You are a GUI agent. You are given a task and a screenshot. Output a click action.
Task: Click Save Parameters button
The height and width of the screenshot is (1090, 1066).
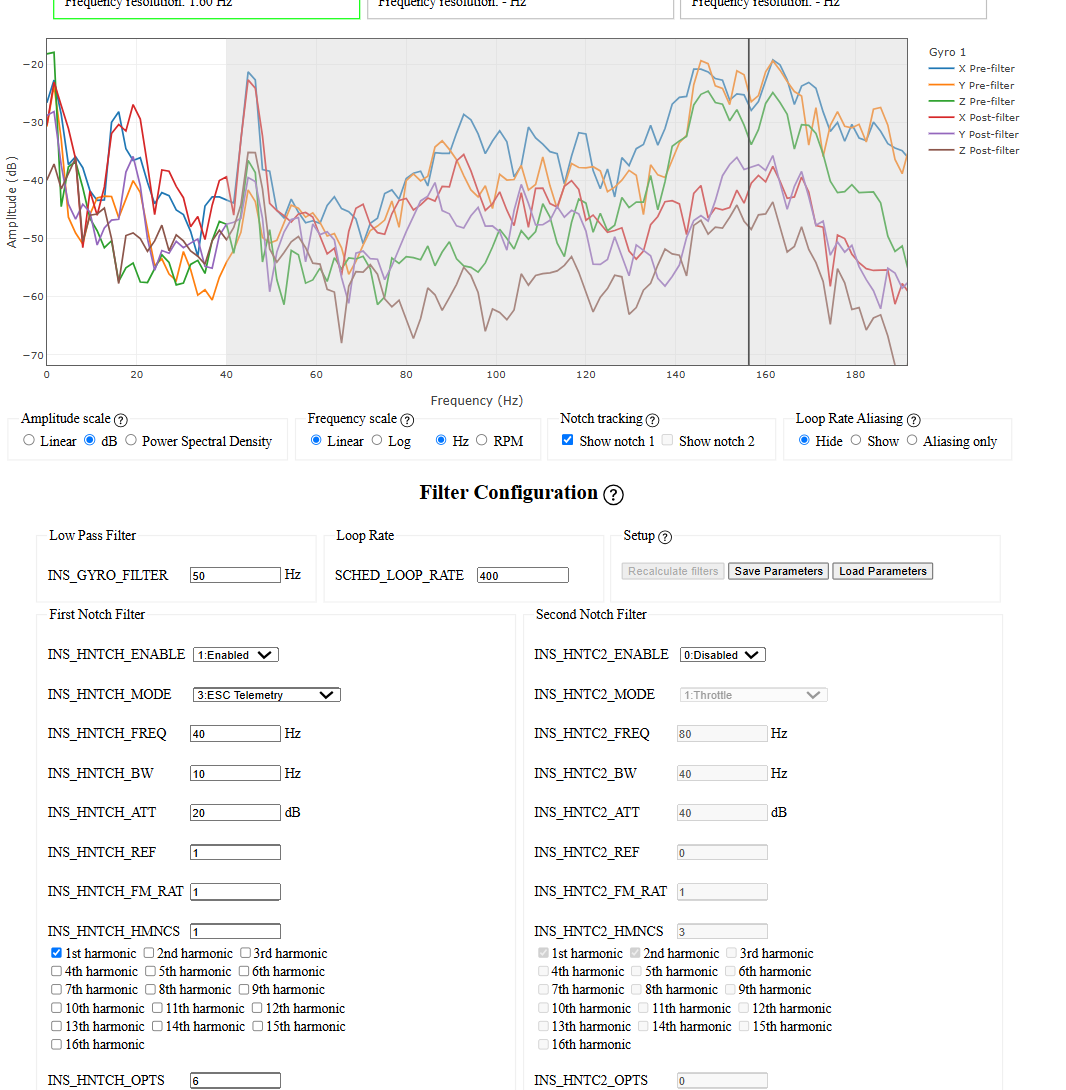778,571
